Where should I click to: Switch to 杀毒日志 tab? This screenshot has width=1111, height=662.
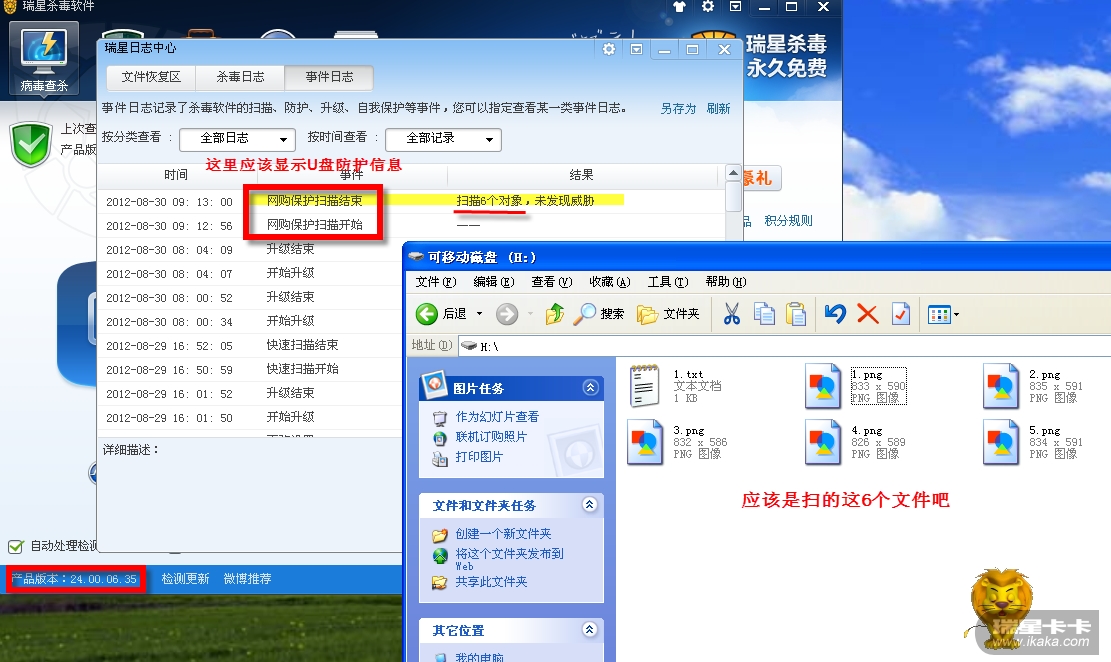click(x=240, y=77)
